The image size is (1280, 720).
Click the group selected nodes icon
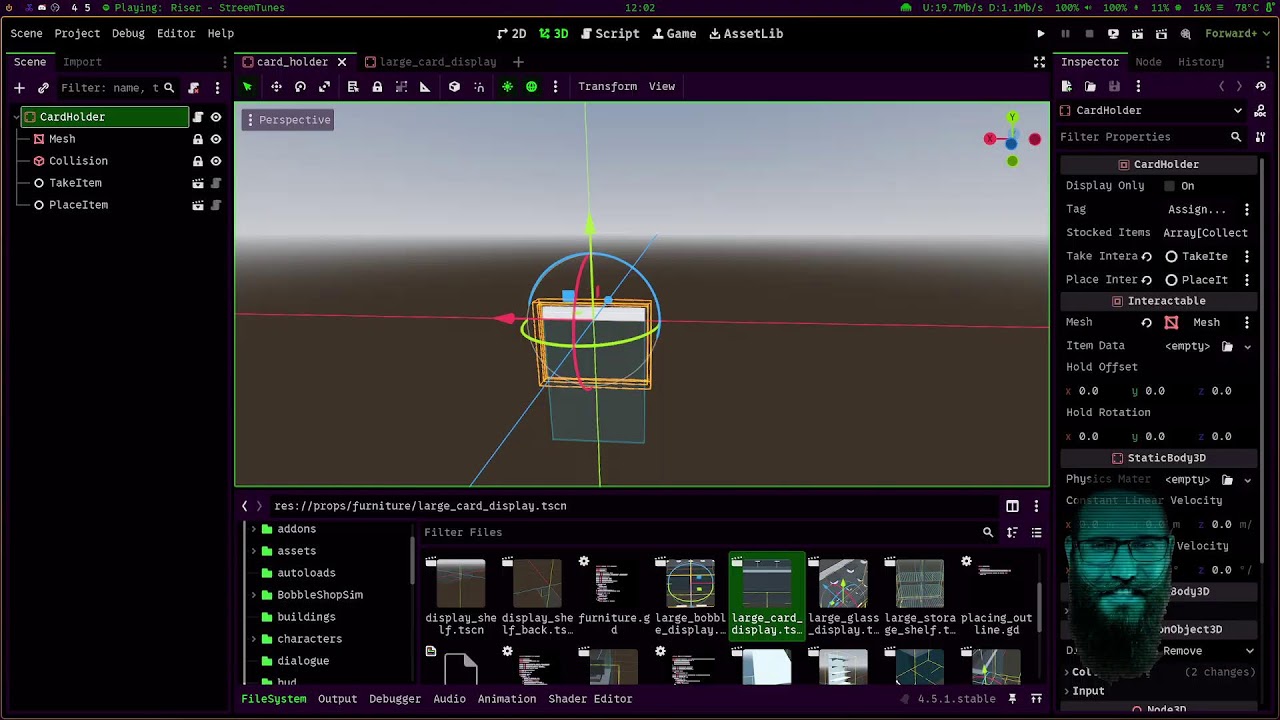(x=401, y=87)
